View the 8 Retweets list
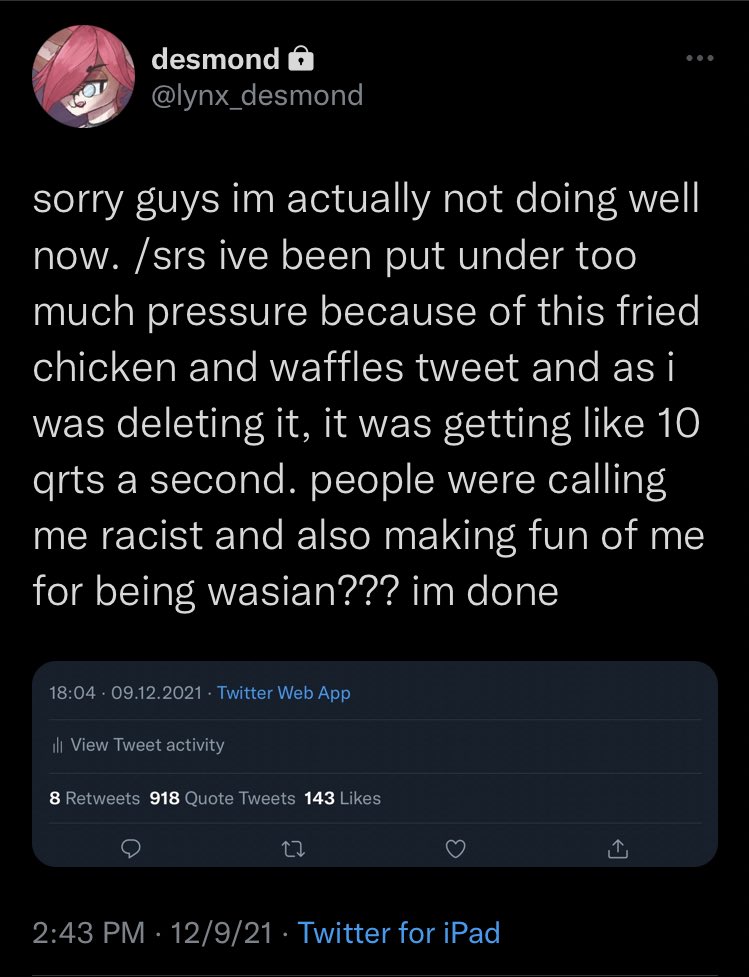 point(95,798)
